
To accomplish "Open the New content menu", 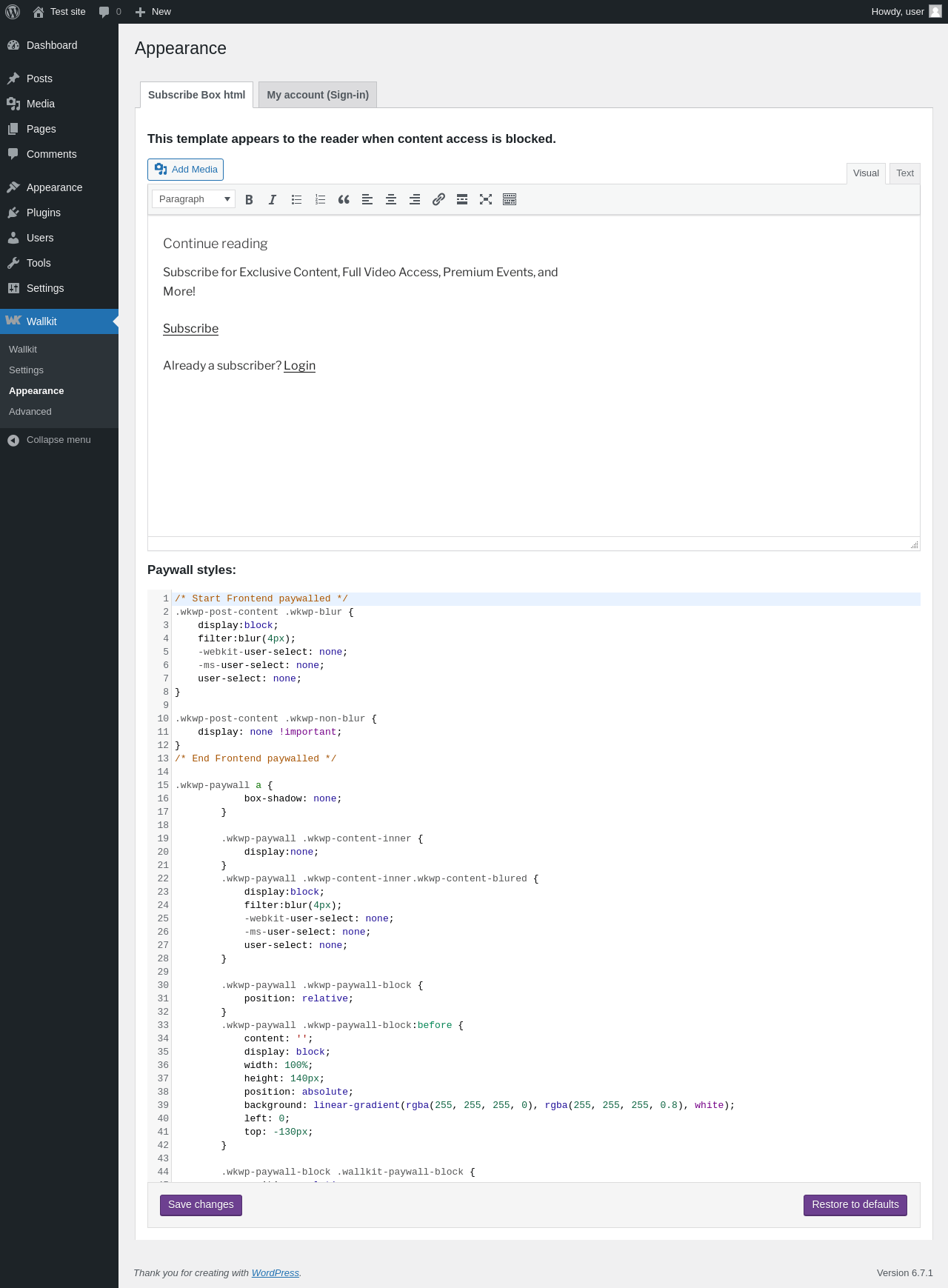I will 153,12.
